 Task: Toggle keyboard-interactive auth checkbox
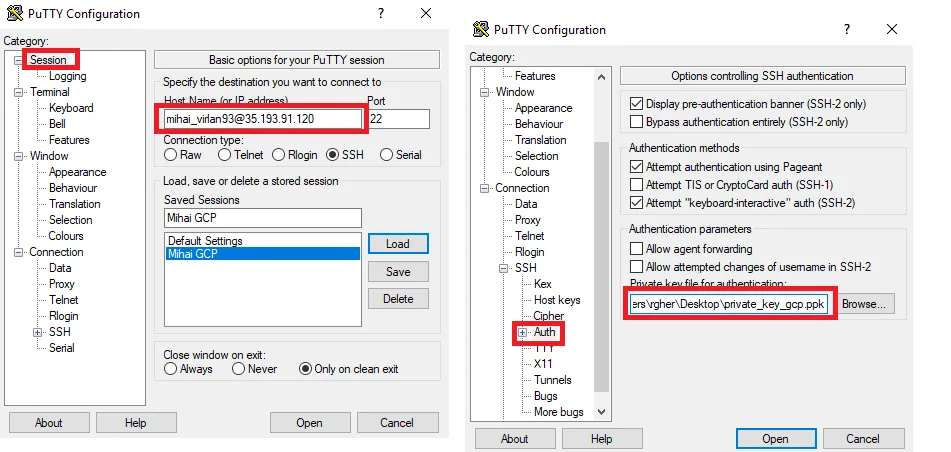pyautogui.click(x=636, y=203)
